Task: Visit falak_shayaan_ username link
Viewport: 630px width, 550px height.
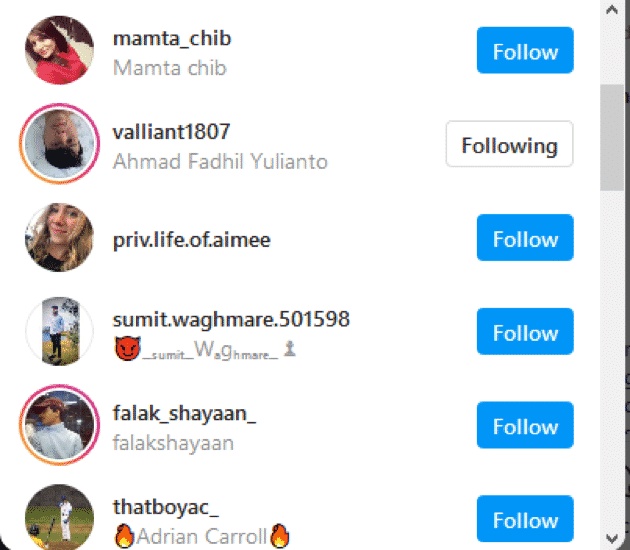Action: [184, 414]
